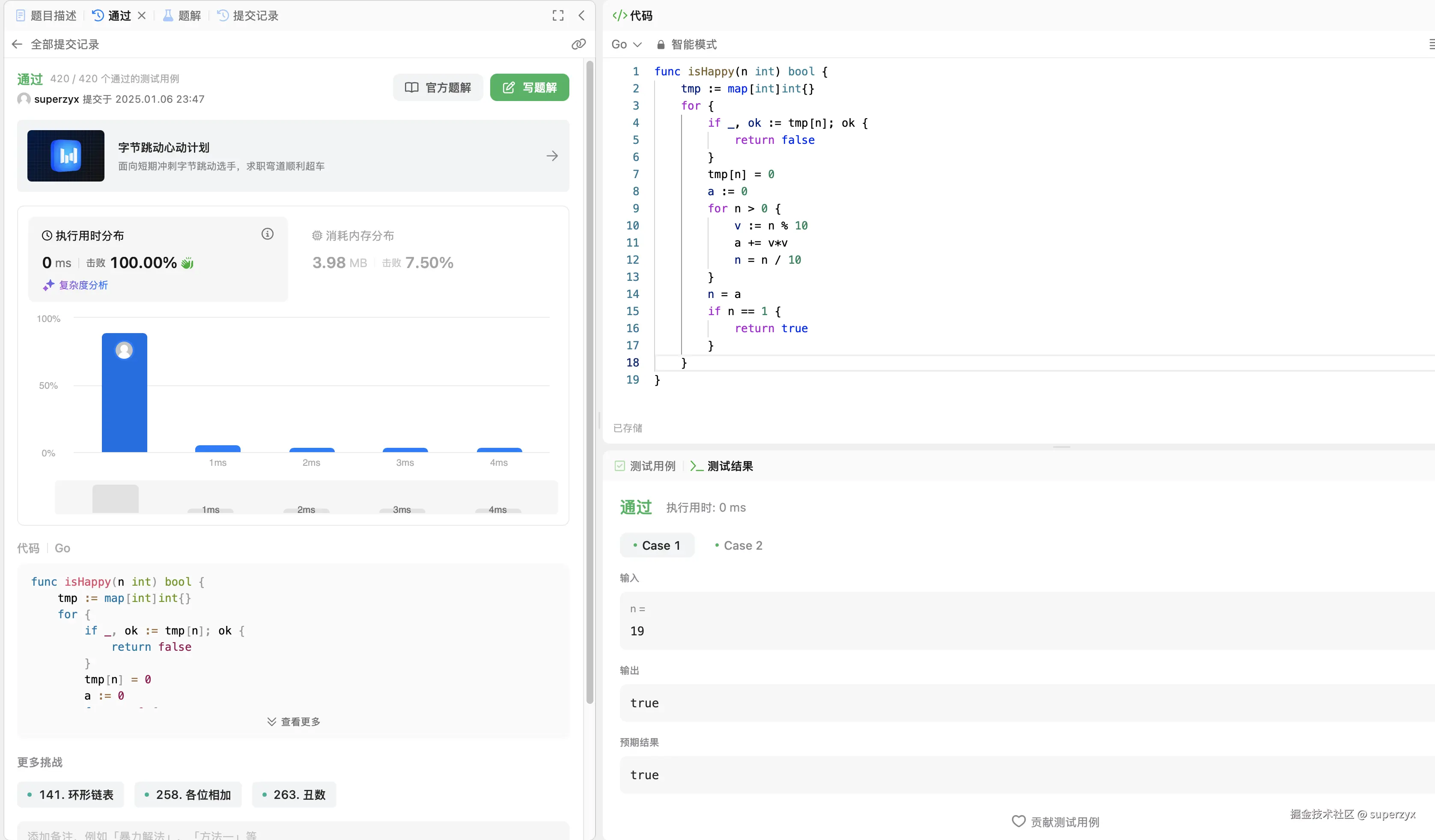1435x840 pixels.
Task: Select Case 1 result
Action: [657, 545]
